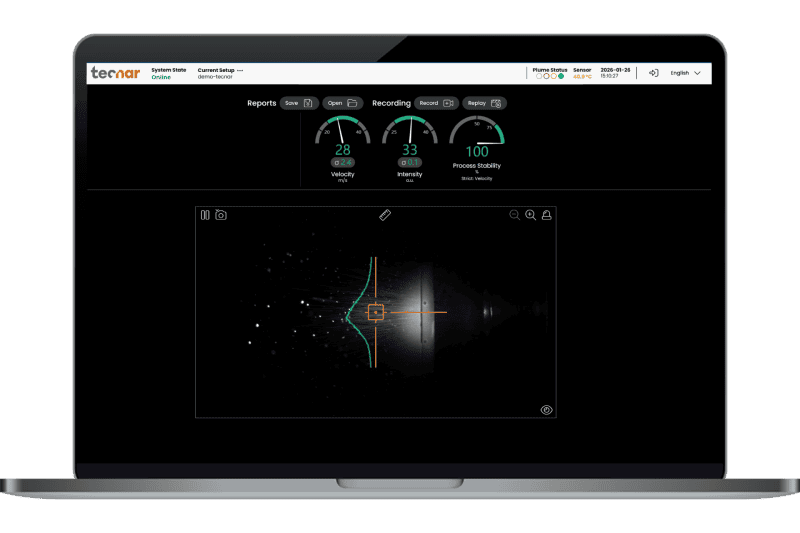This screenshot has width=800, height=533.
Task: Zoom out of the plume image
Action: coord(514,215)
